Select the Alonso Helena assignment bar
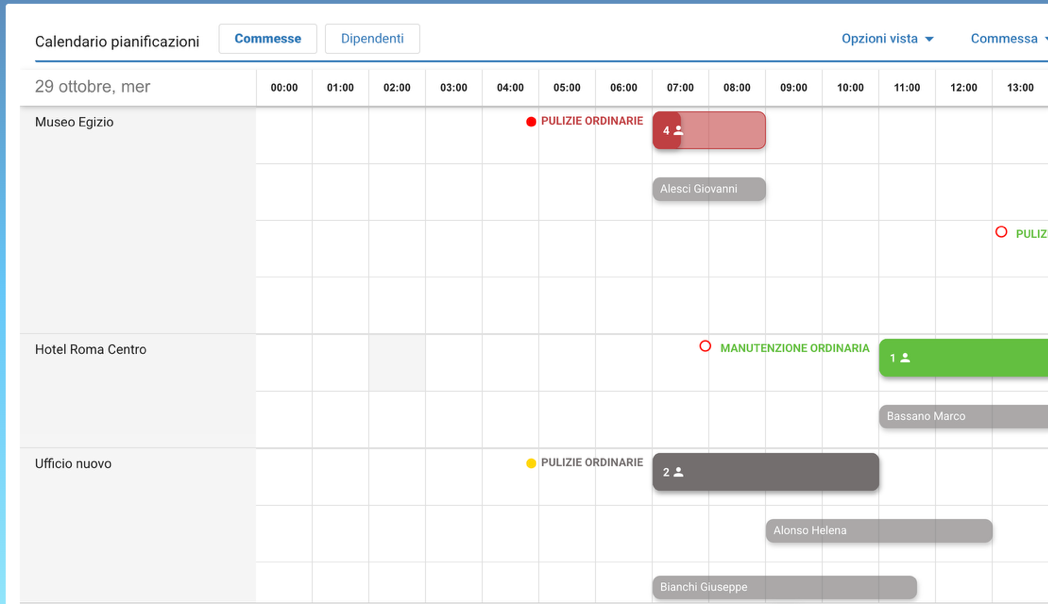 point(878,531)
